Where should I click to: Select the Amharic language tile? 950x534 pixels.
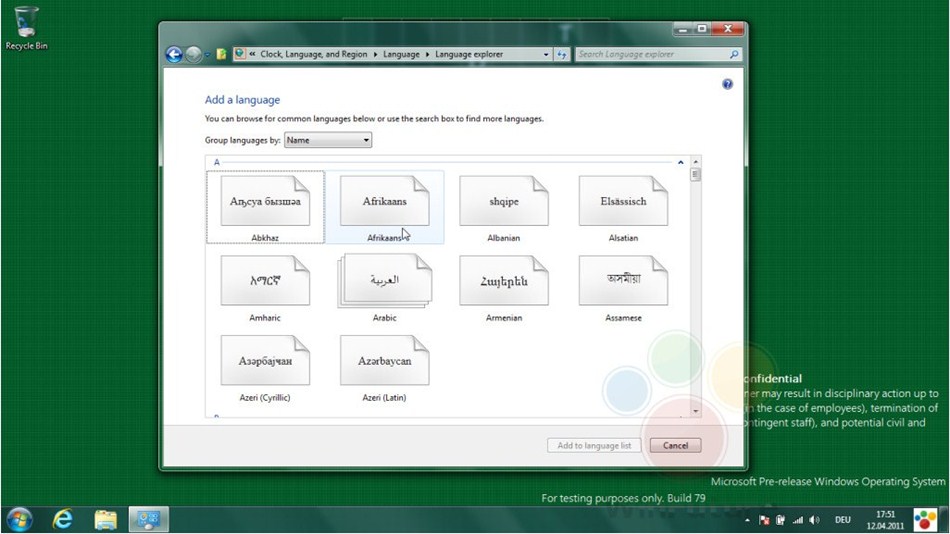click(265, 287)
